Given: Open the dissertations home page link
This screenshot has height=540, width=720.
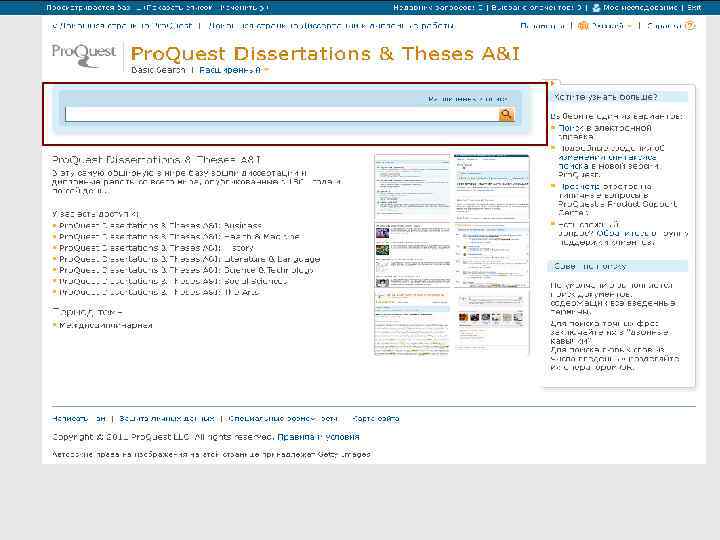Looking at the screenshot, I should [331, 26].
